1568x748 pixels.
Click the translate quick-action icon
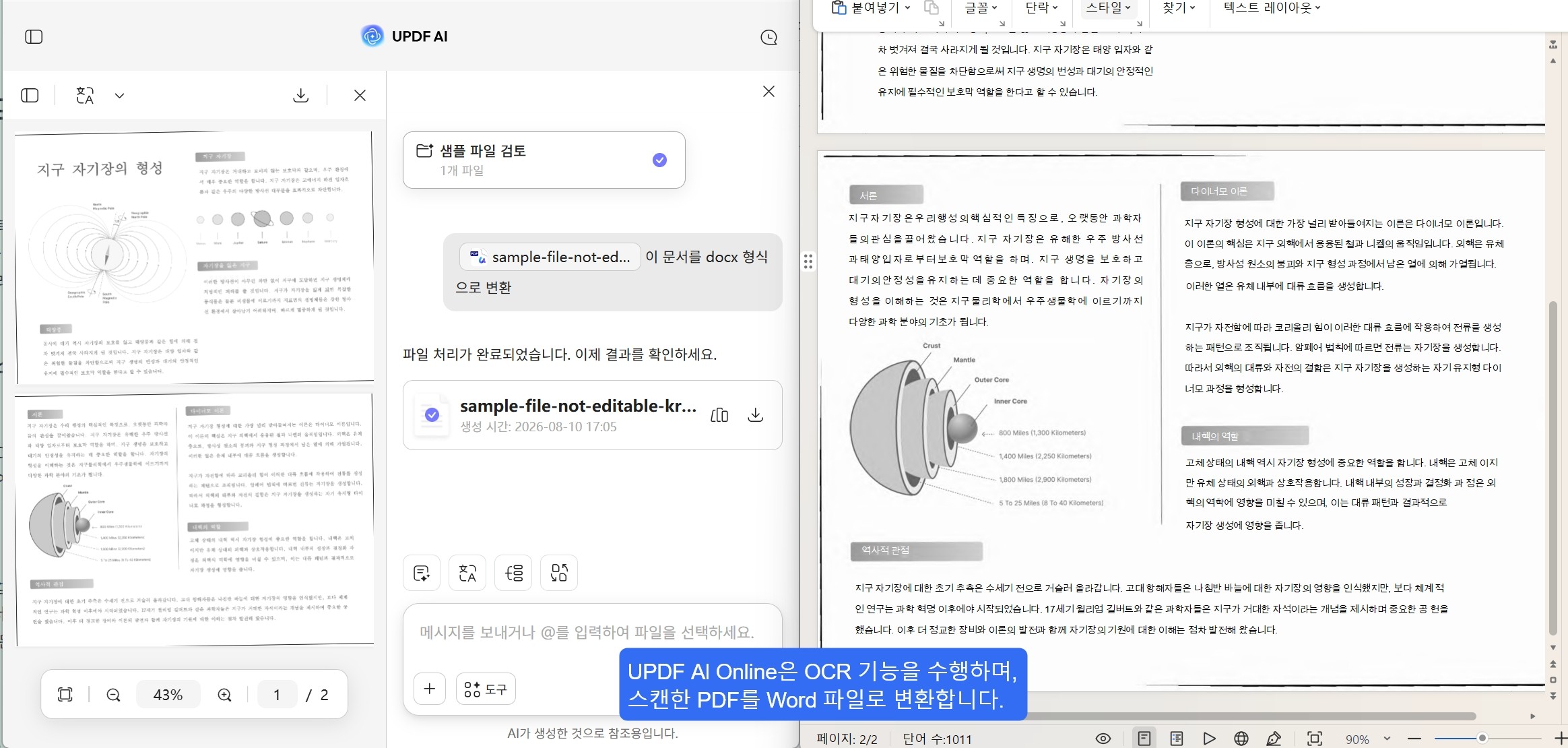[467, 573]
